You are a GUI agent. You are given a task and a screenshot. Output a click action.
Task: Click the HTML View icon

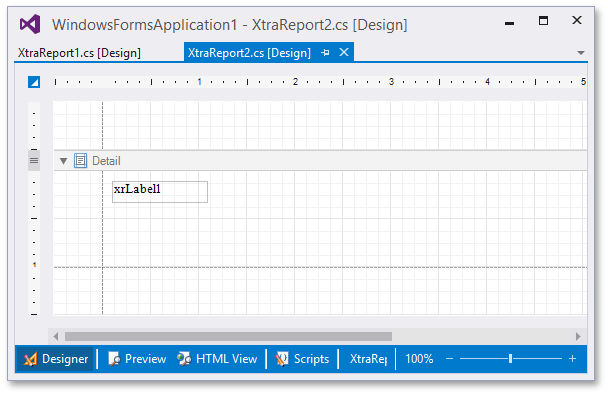tap(184, 359)
